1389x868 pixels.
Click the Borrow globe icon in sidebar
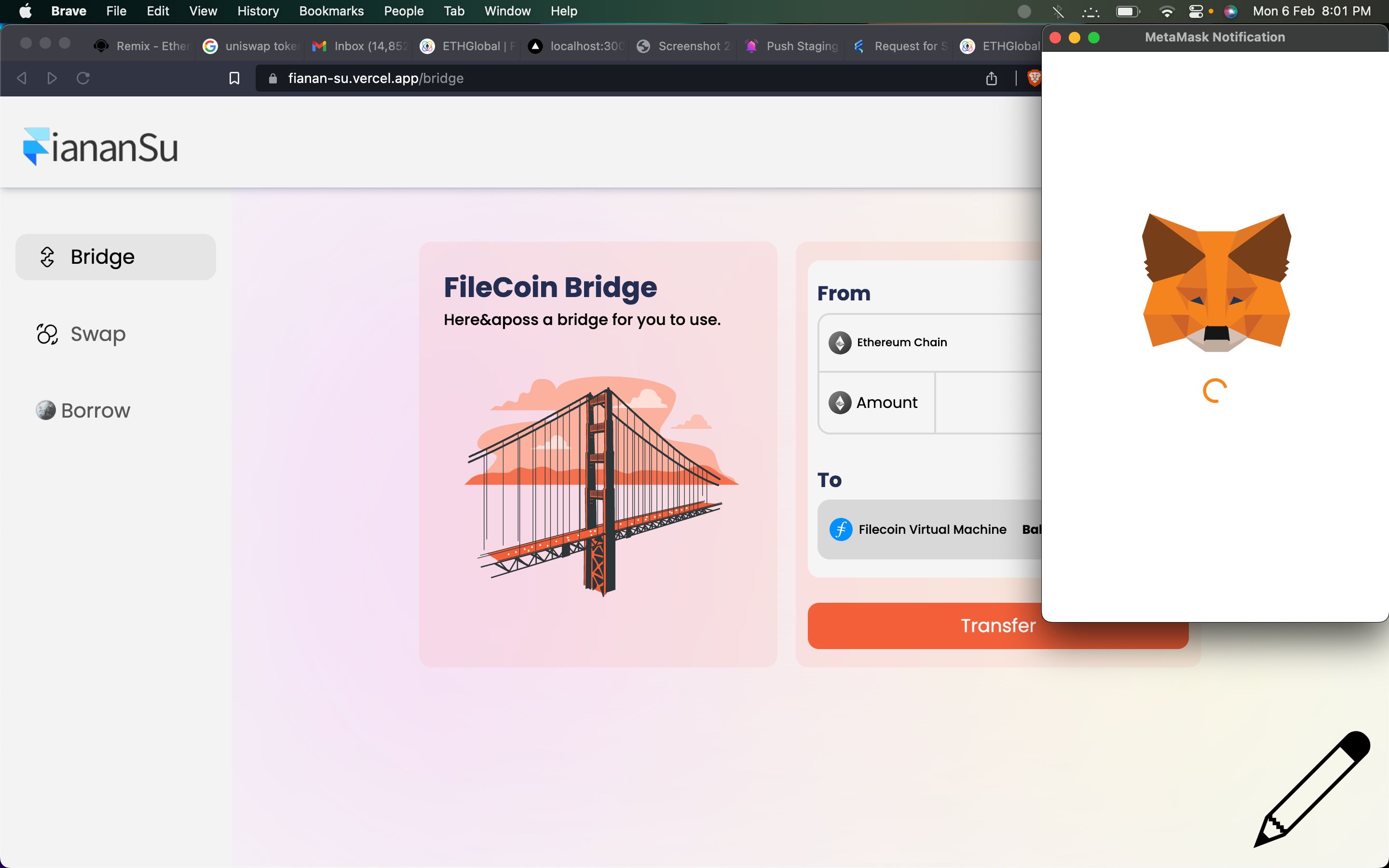click(x=45, y=410)
